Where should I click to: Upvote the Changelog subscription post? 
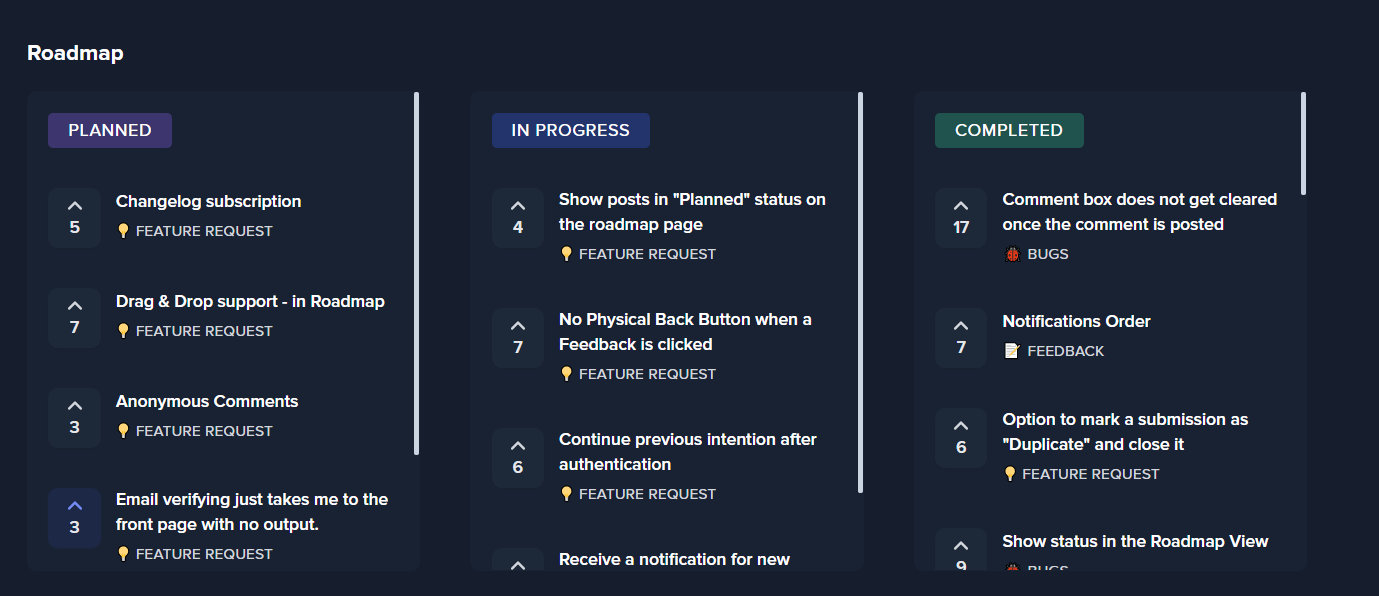74,217
